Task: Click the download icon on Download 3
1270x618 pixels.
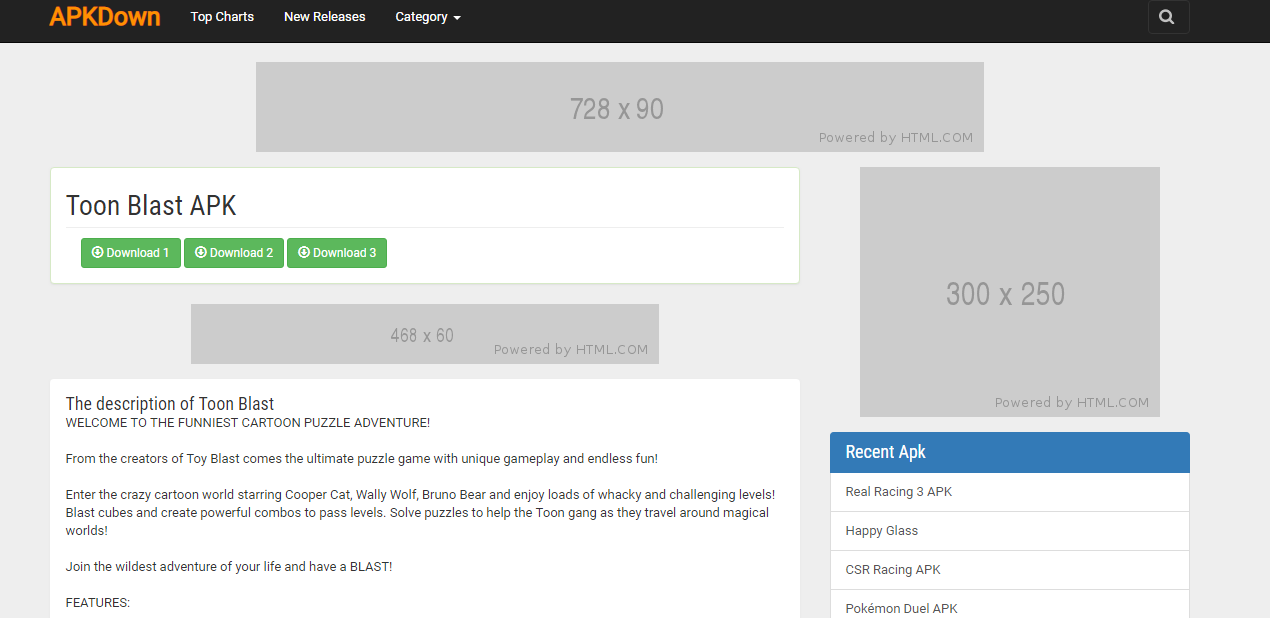Action: tap(304, 253)
